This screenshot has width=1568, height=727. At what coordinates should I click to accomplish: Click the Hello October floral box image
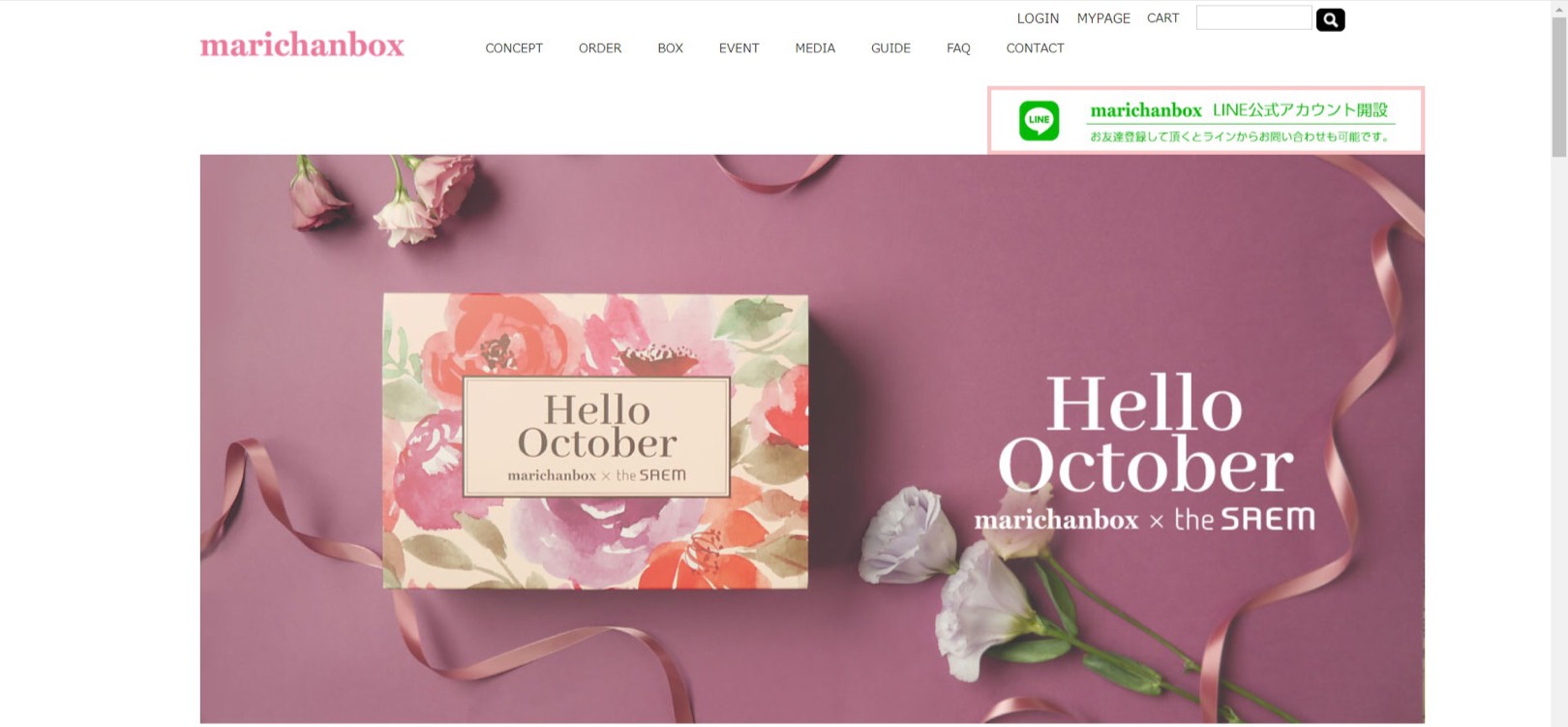[595, 441]
